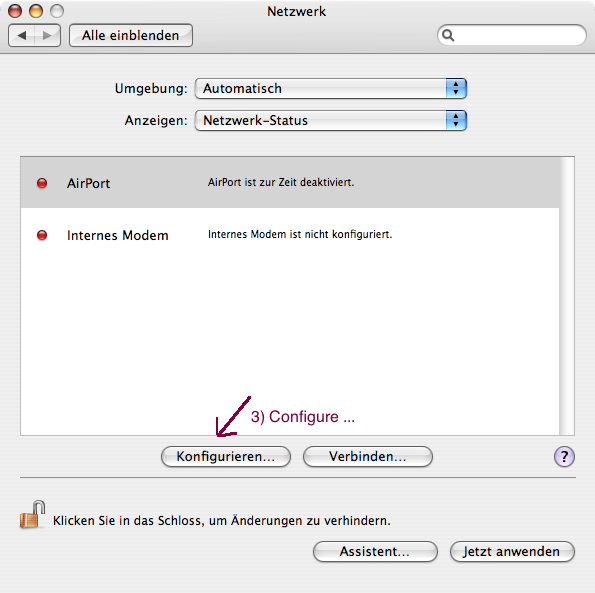595x593 pixels.
Task: Click the red status dot next to AirPort
Action: [42, 183]
